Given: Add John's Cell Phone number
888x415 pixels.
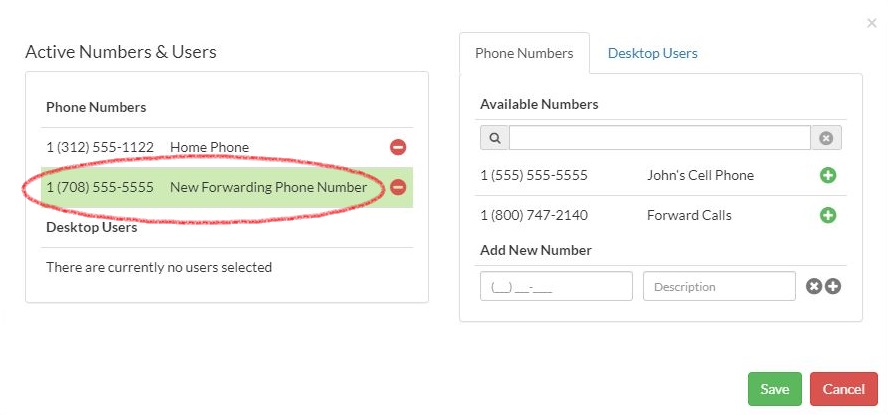Looking at the screenshot, I should [x=828, y=176].
